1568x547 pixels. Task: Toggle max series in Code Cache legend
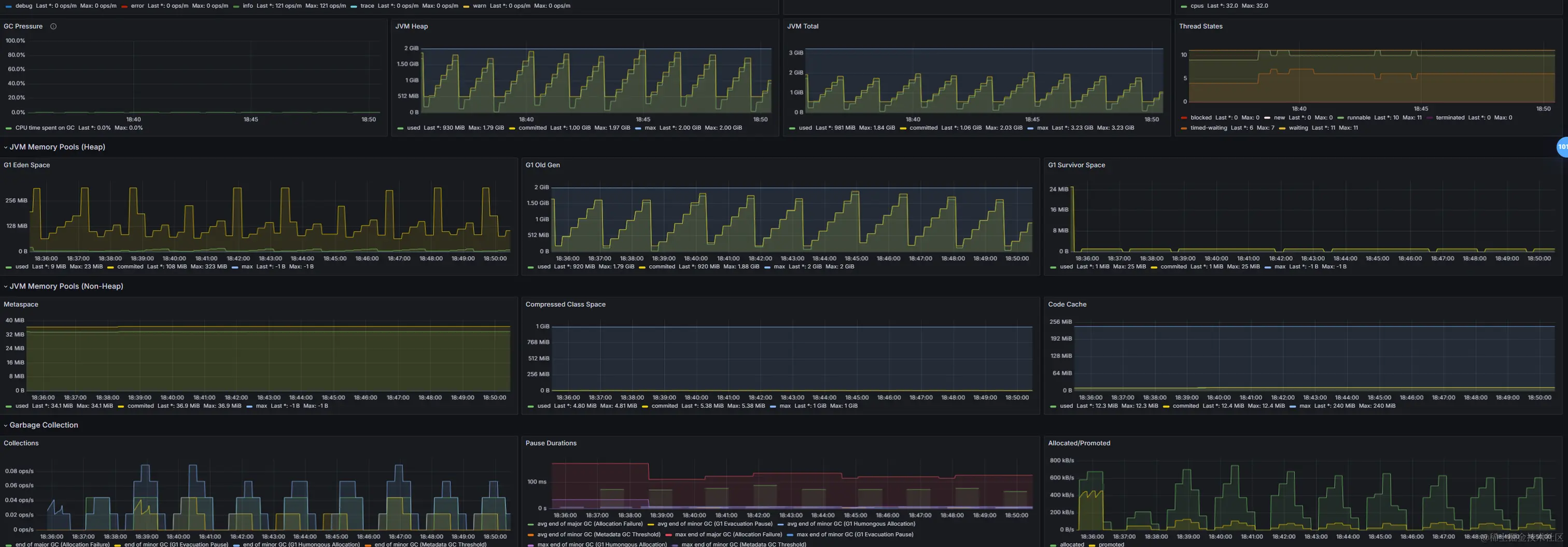[x=1305, y=406]
